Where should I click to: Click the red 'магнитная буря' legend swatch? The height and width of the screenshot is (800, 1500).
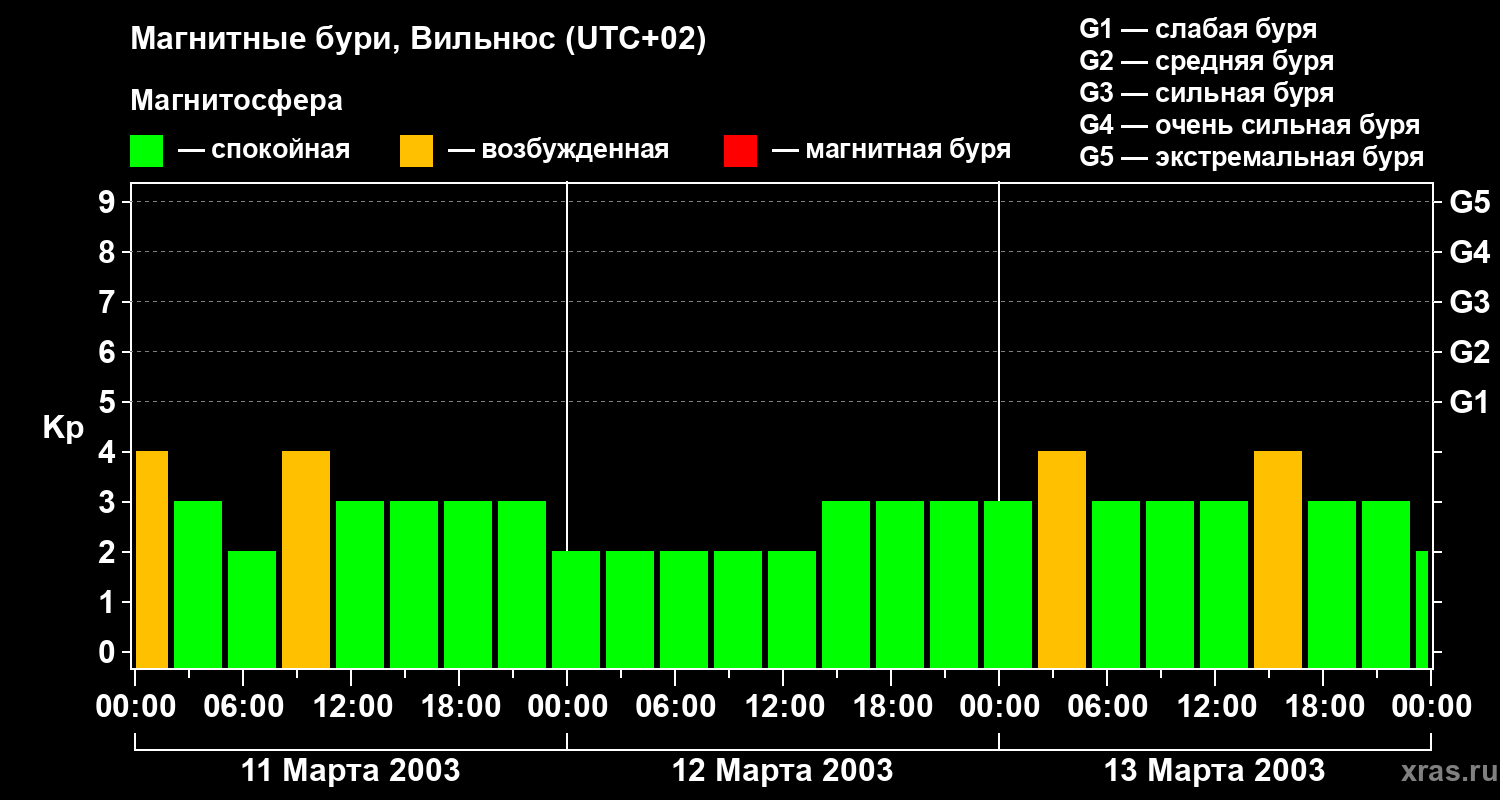point(740,151)
